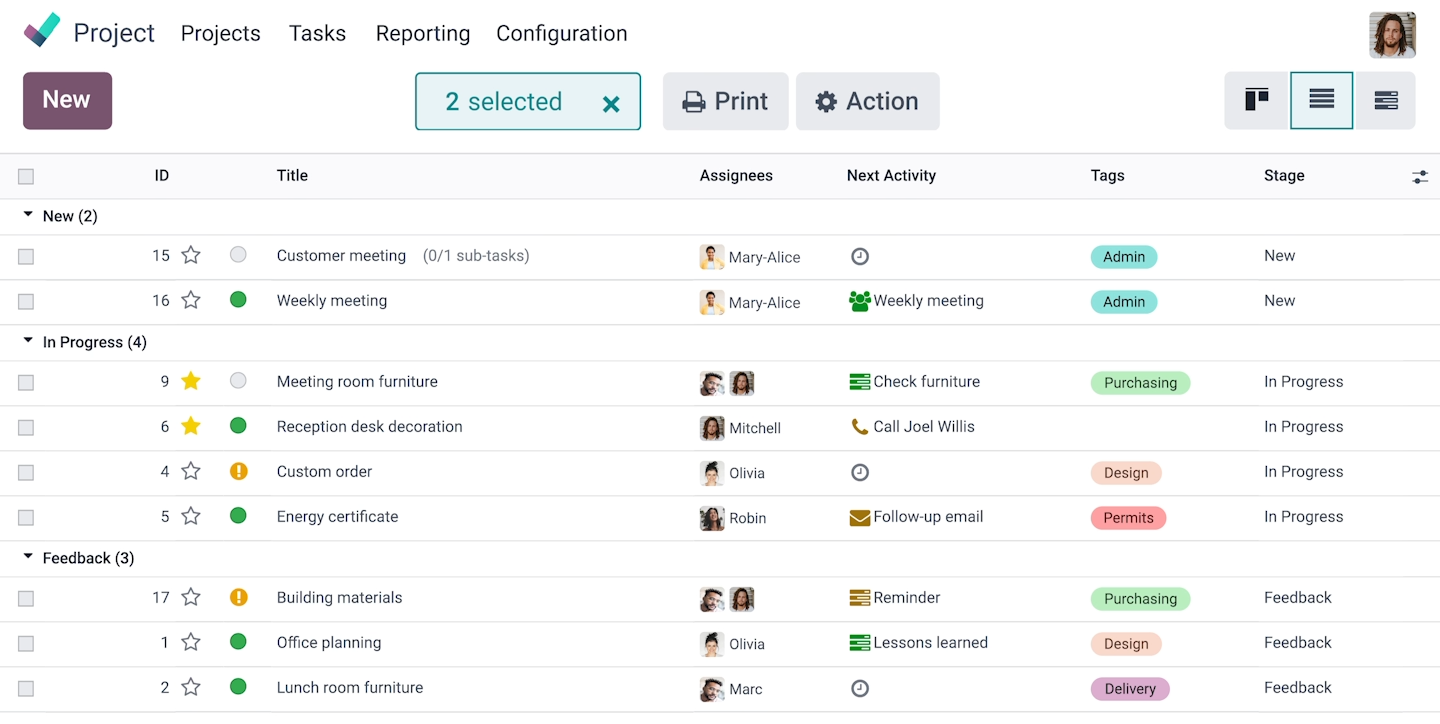1440x724 pixels.
Task: Click the printer icon on the Print button
Action: (x=696, y=101)
